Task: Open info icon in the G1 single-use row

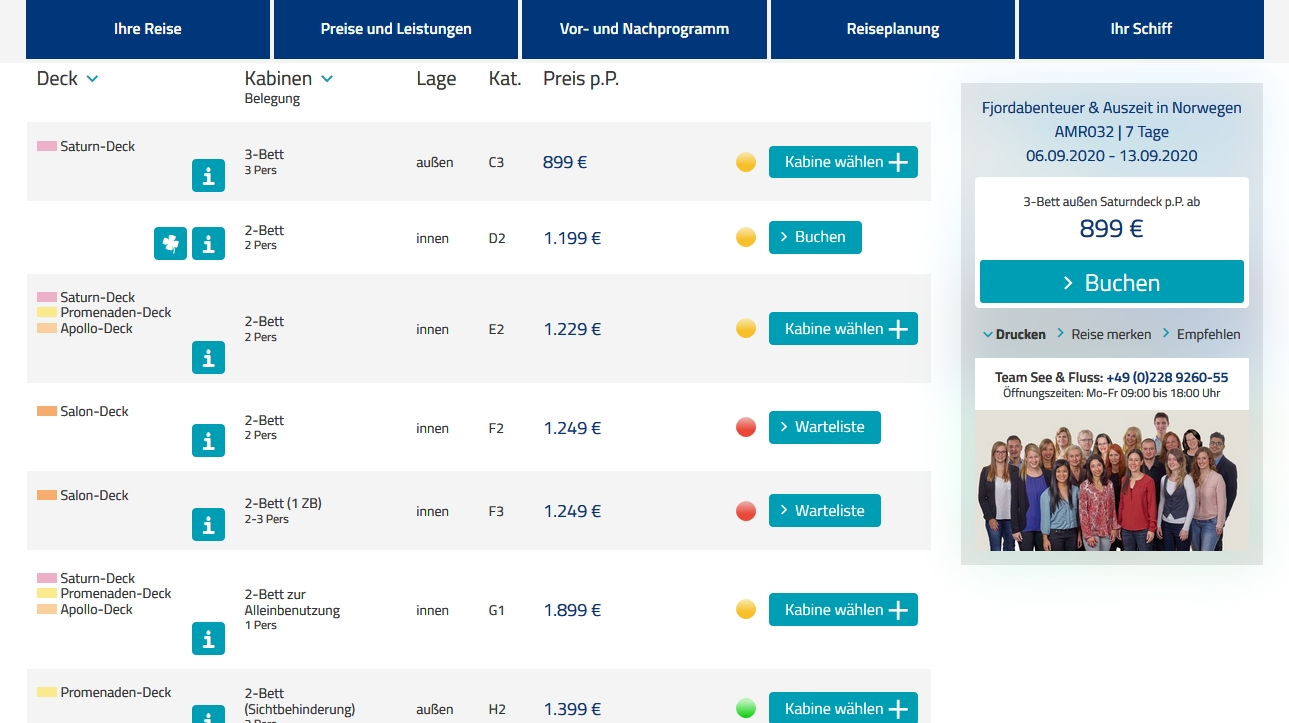Action: click(x=208, y=638)
